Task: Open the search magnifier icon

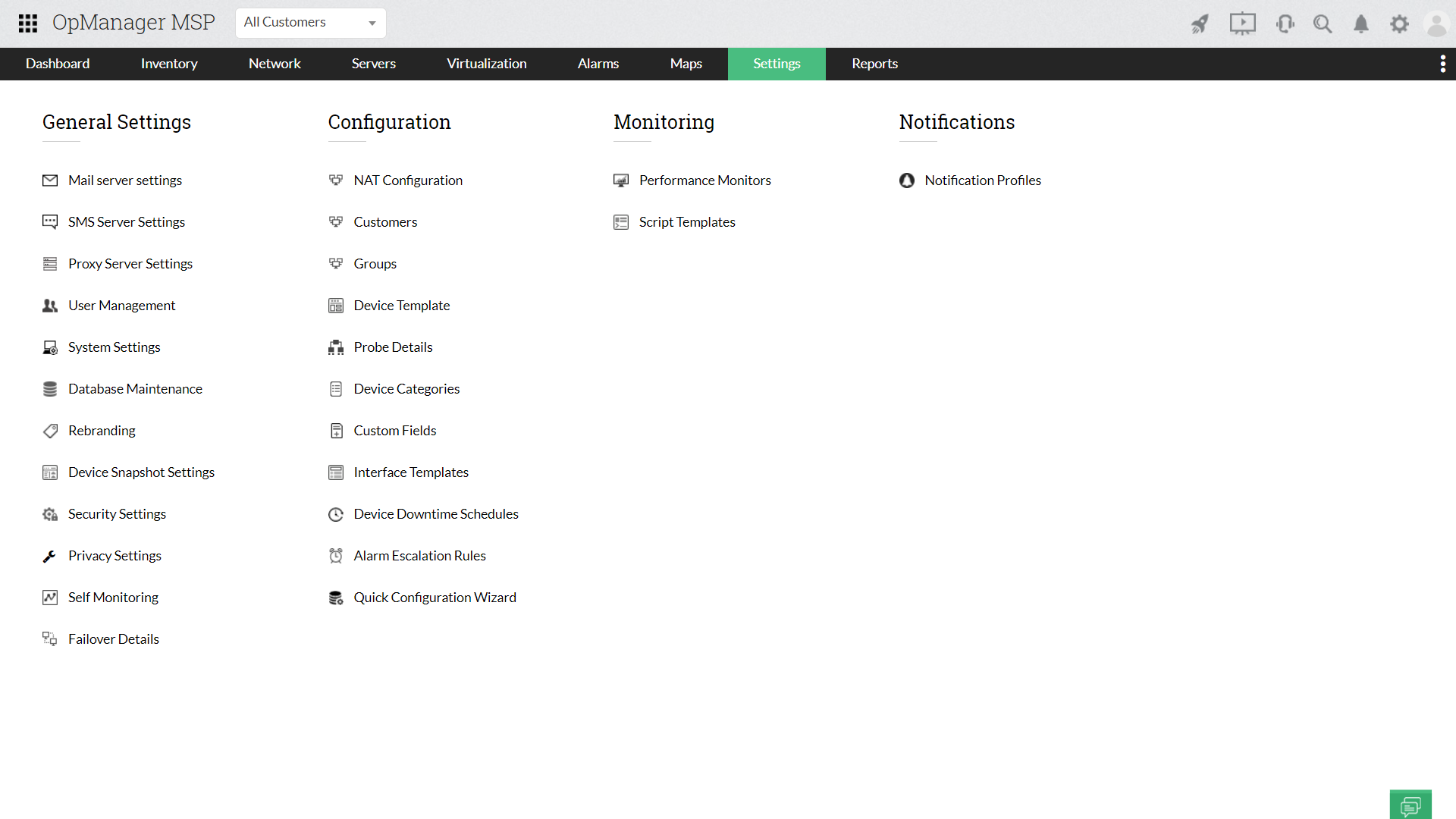Action: [x=1323, y=24]
